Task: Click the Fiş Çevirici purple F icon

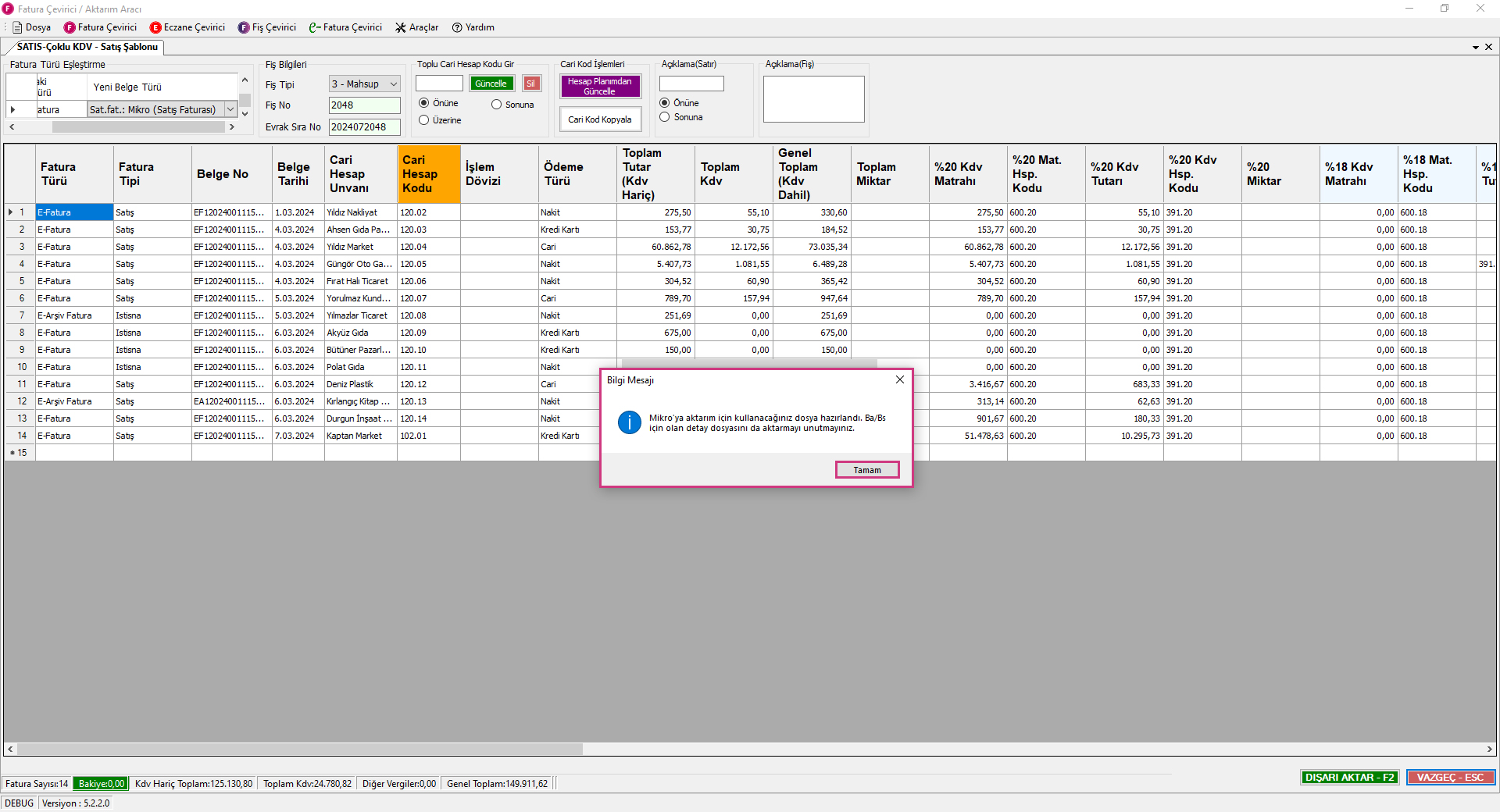Action: click(244, 27)
